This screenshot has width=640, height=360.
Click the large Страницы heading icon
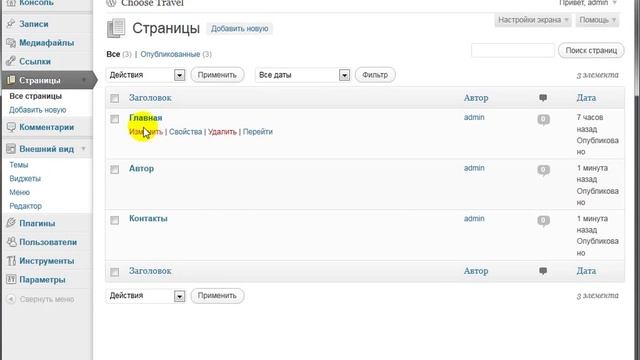[x=116, y=28]
